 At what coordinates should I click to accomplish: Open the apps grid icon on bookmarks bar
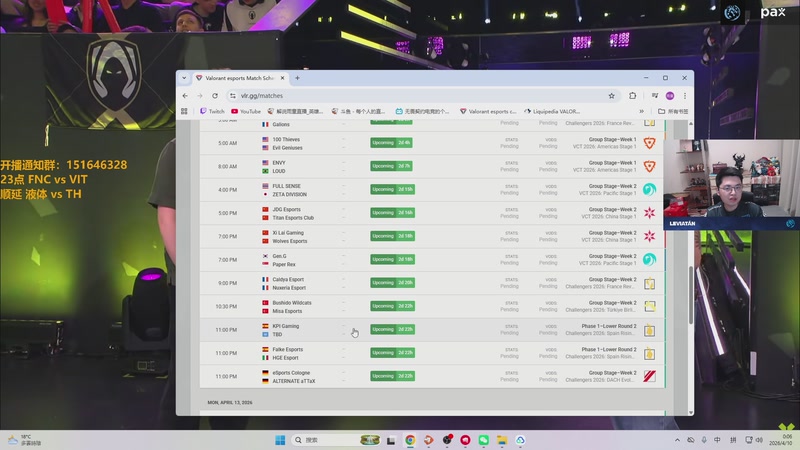pos(184,111)
